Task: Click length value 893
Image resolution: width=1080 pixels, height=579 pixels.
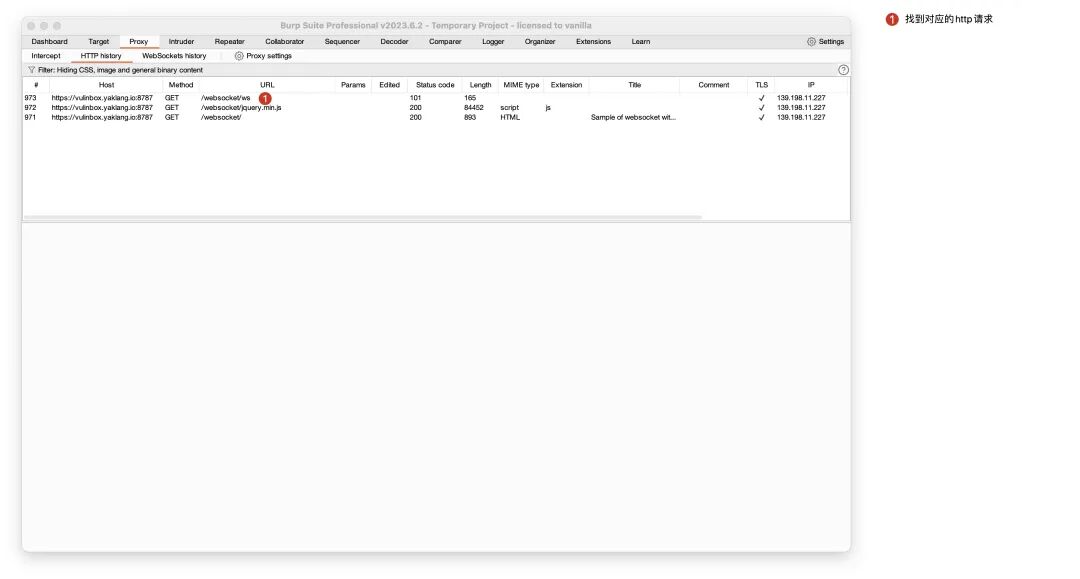Action: coord(470,118)
